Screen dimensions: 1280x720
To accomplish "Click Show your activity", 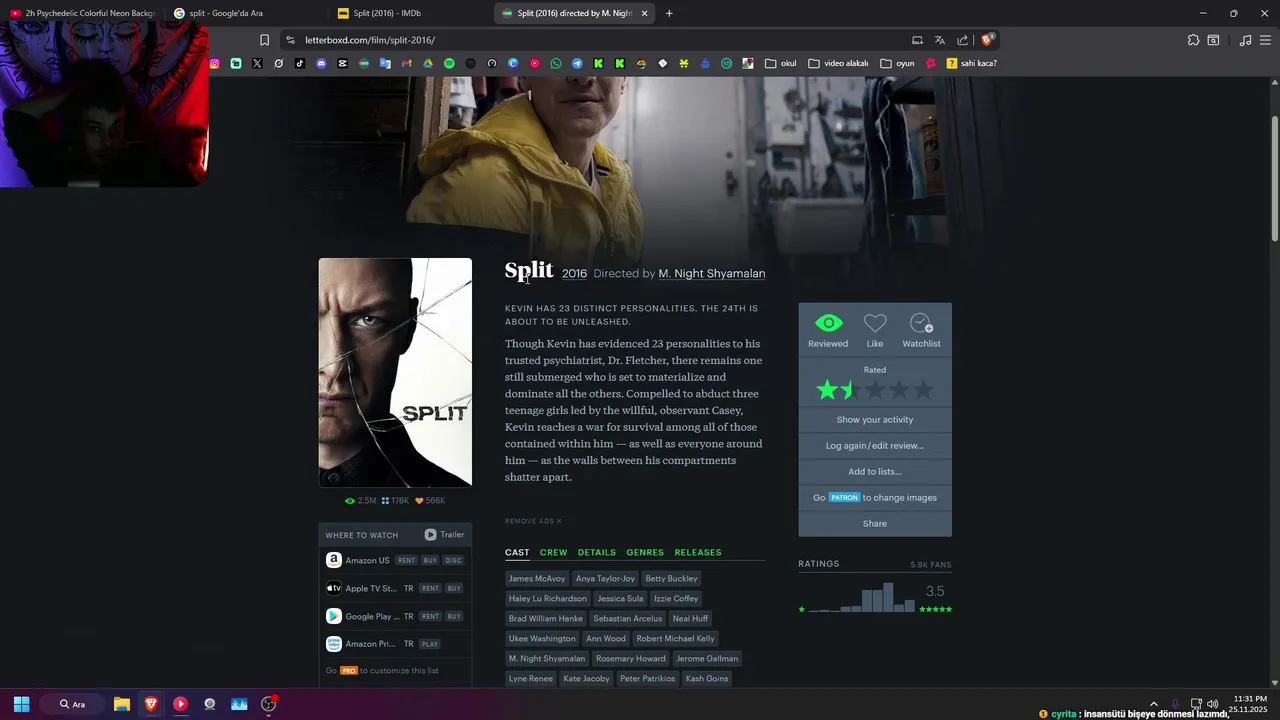I will [875, 420].
